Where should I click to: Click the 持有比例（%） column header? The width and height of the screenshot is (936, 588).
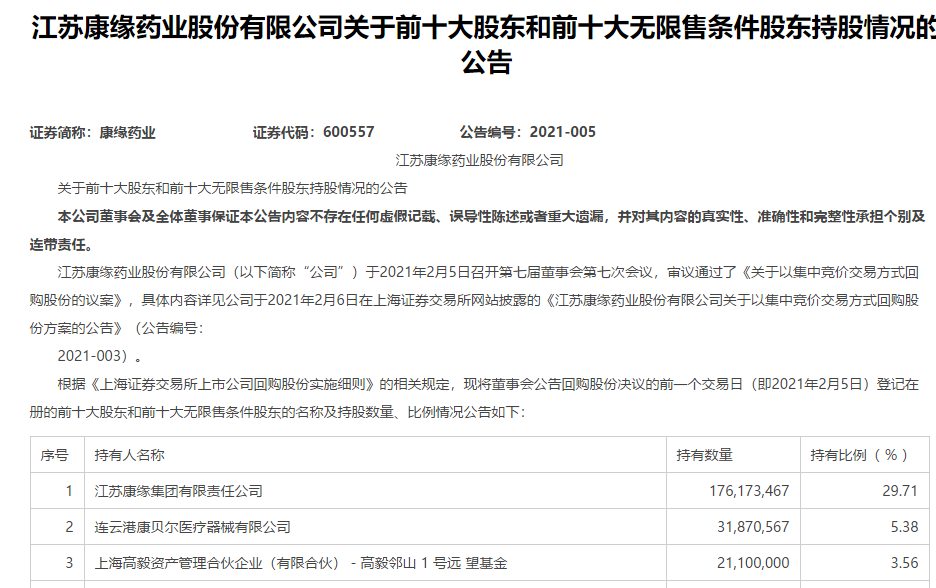[x=865, y=455]
